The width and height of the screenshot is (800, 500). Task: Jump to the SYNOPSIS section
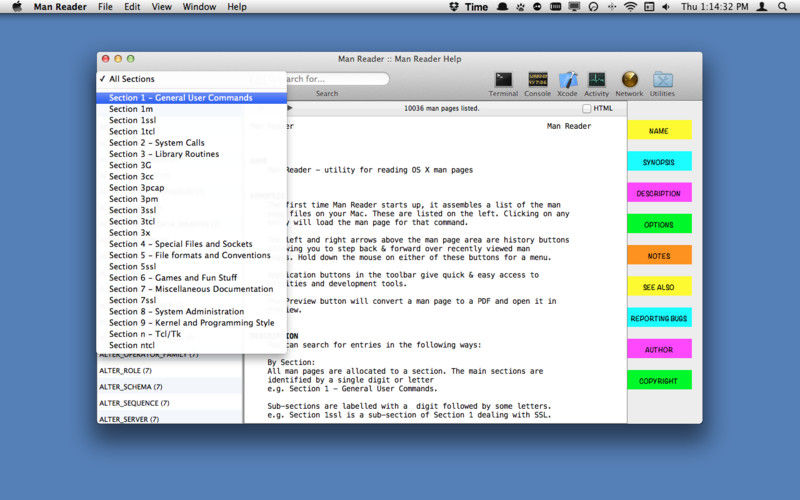659,161
